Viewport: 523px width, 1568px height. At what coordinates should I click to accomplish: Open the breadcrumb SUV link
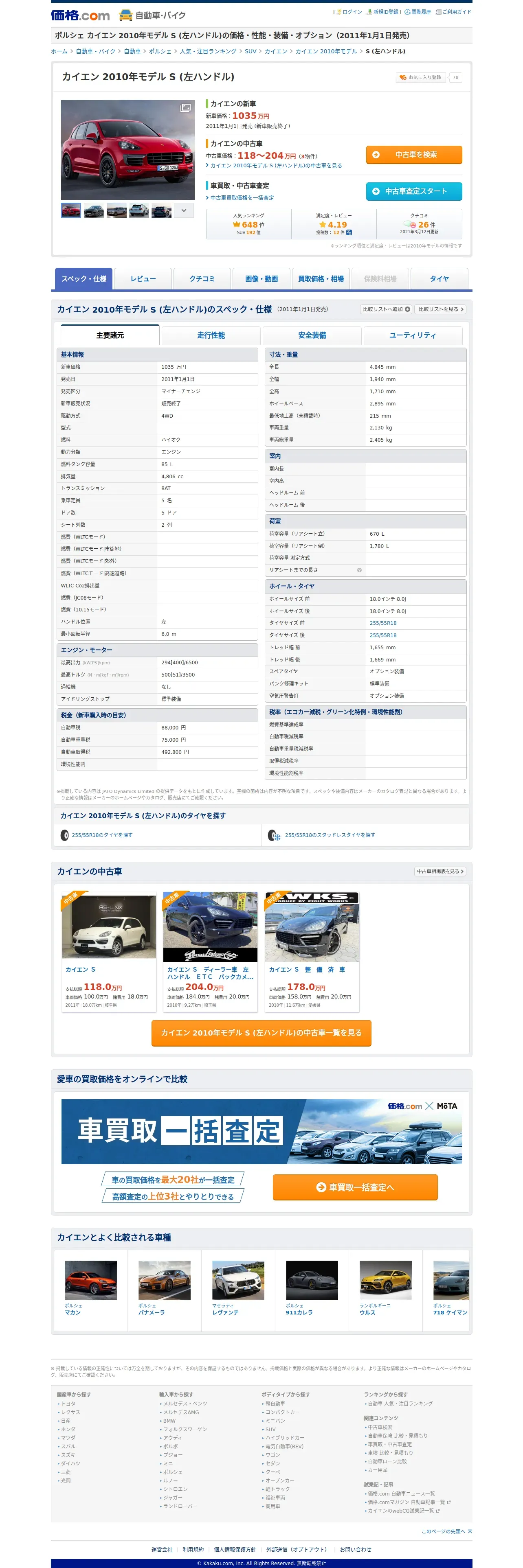point(250,52)
